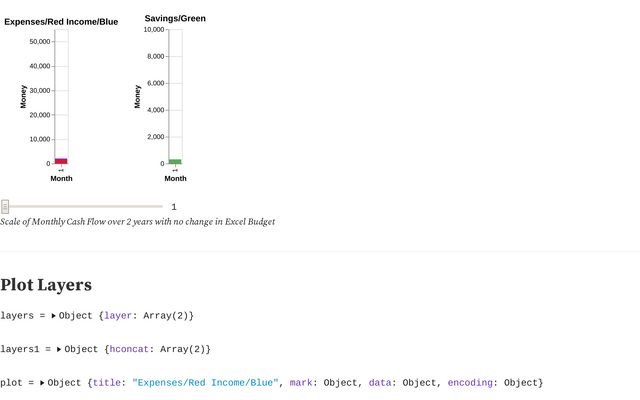Click the 'plot' variable name
Image resolution: width=640 pixels, height=400 pixels.
point(12,383)
